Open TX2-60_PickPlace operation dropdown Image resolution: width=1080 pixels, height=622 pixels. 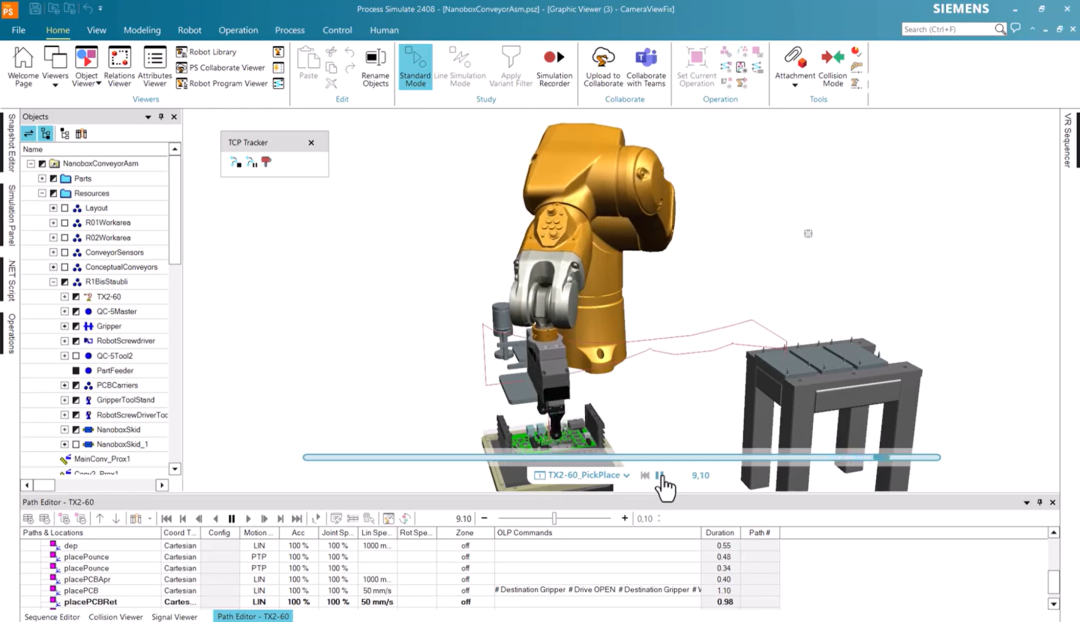tap(626, 475)
